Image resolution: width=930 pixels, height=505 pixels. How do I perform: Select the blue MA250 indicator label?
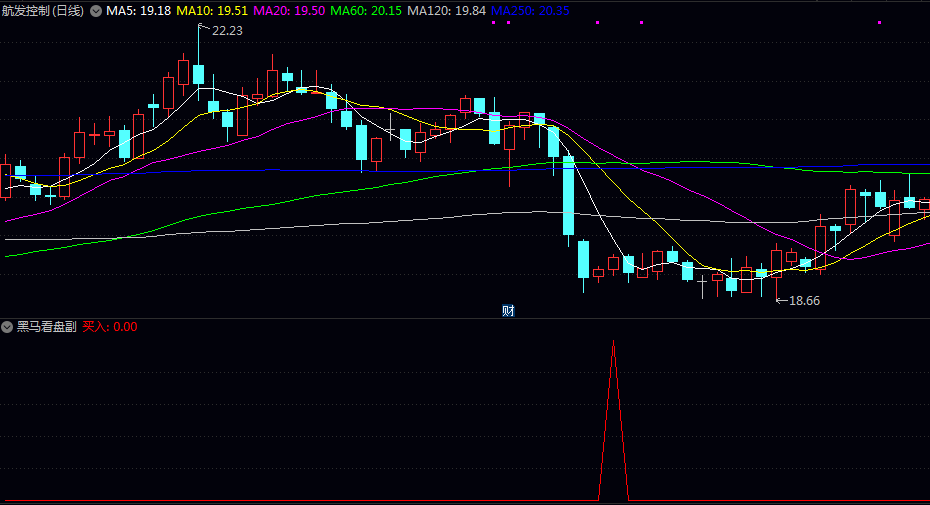coord(530,11)
